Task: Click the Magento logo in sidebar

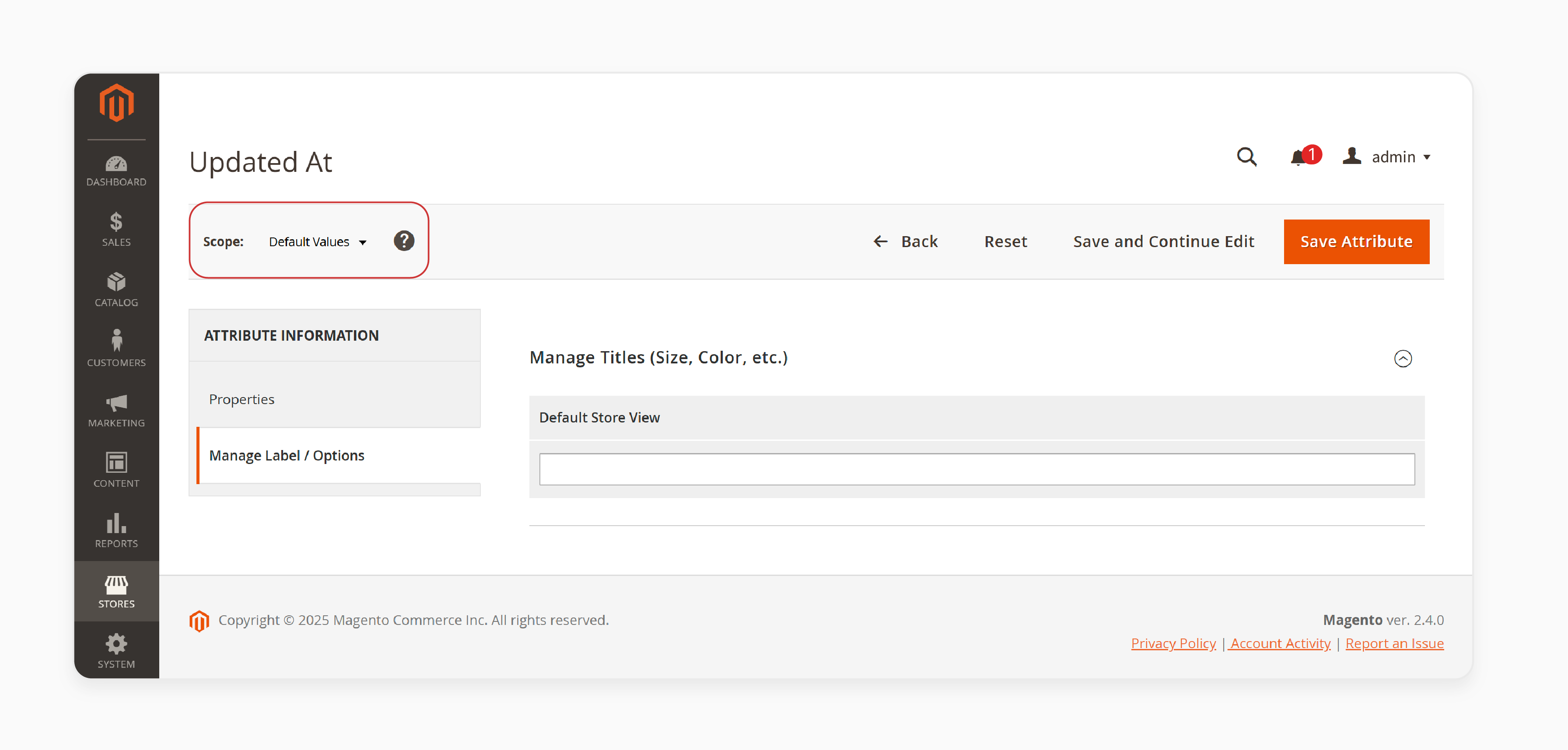Action: 116,103
